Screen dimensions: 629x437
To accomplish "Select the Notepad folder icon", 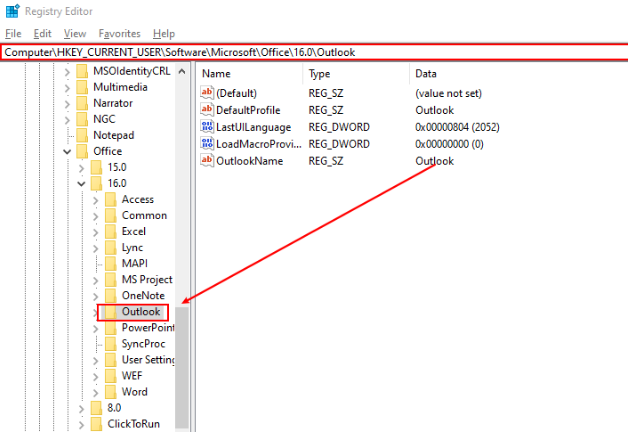I will pos(82,135).
